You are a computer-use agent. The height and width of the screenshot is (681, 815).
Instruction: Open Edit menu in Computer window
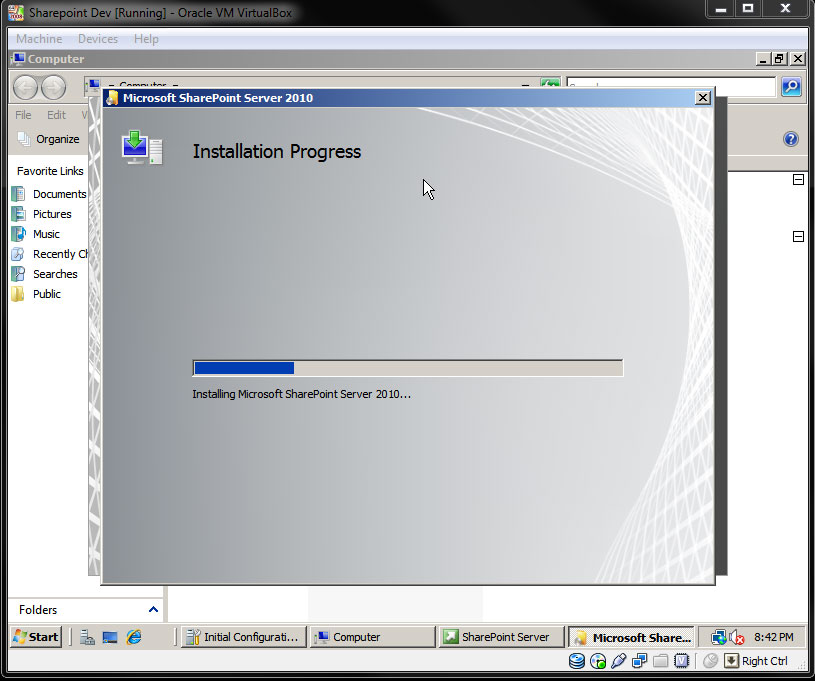56,115
